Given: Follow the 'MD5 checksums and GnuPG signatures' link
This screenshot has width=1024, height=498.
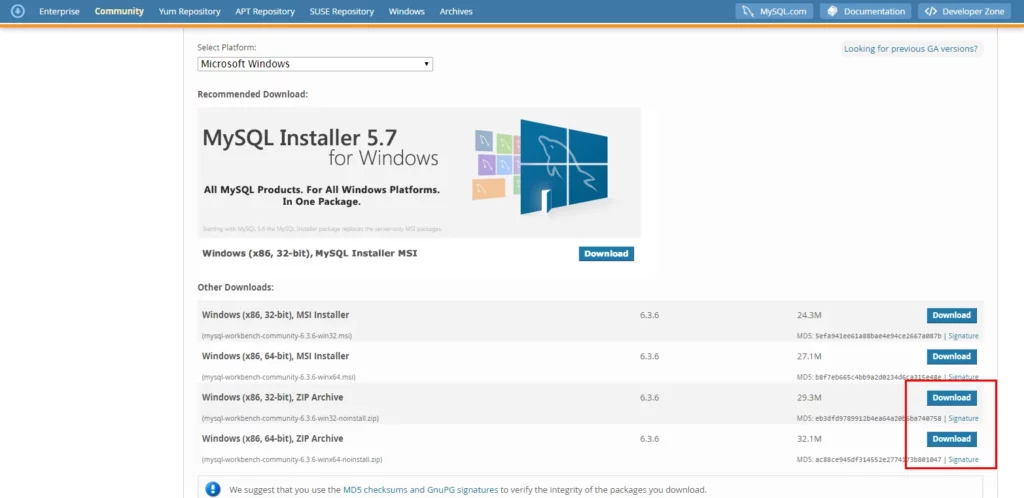Looking at the screenshot, I should (421, 490).
